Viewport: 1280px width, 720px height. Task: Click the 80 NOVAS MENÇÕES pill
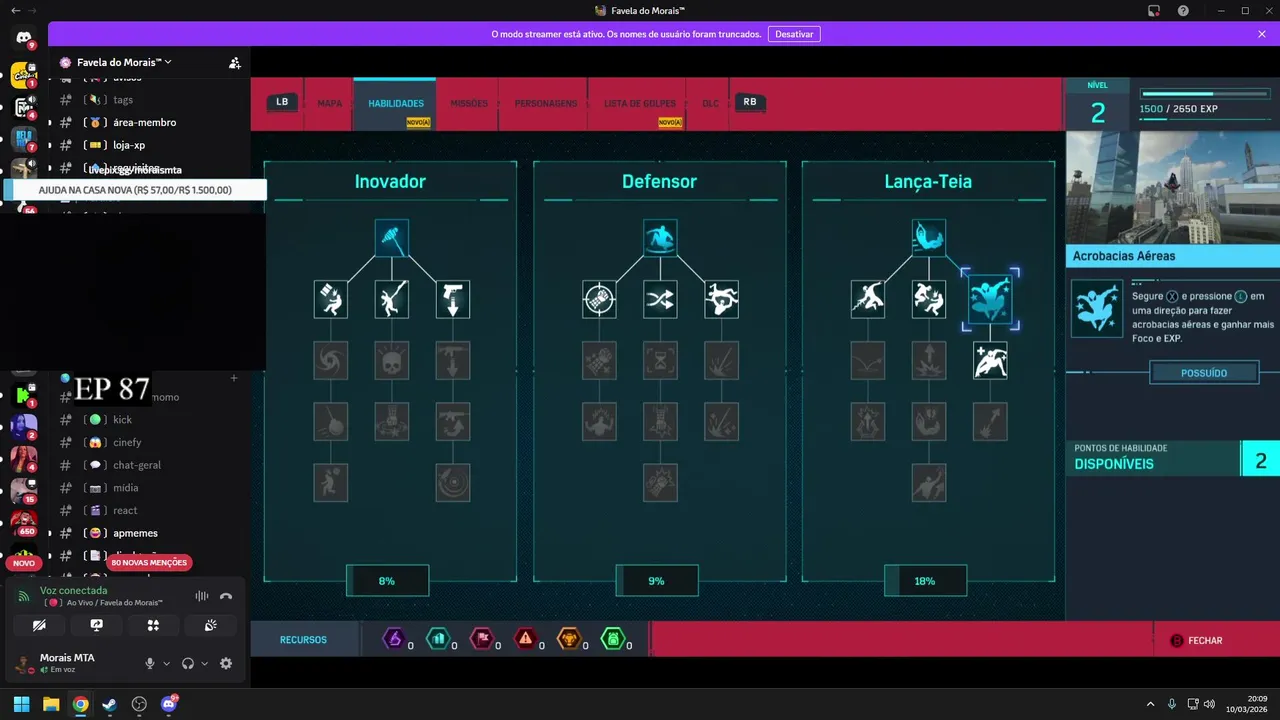(x=149, y=563)
